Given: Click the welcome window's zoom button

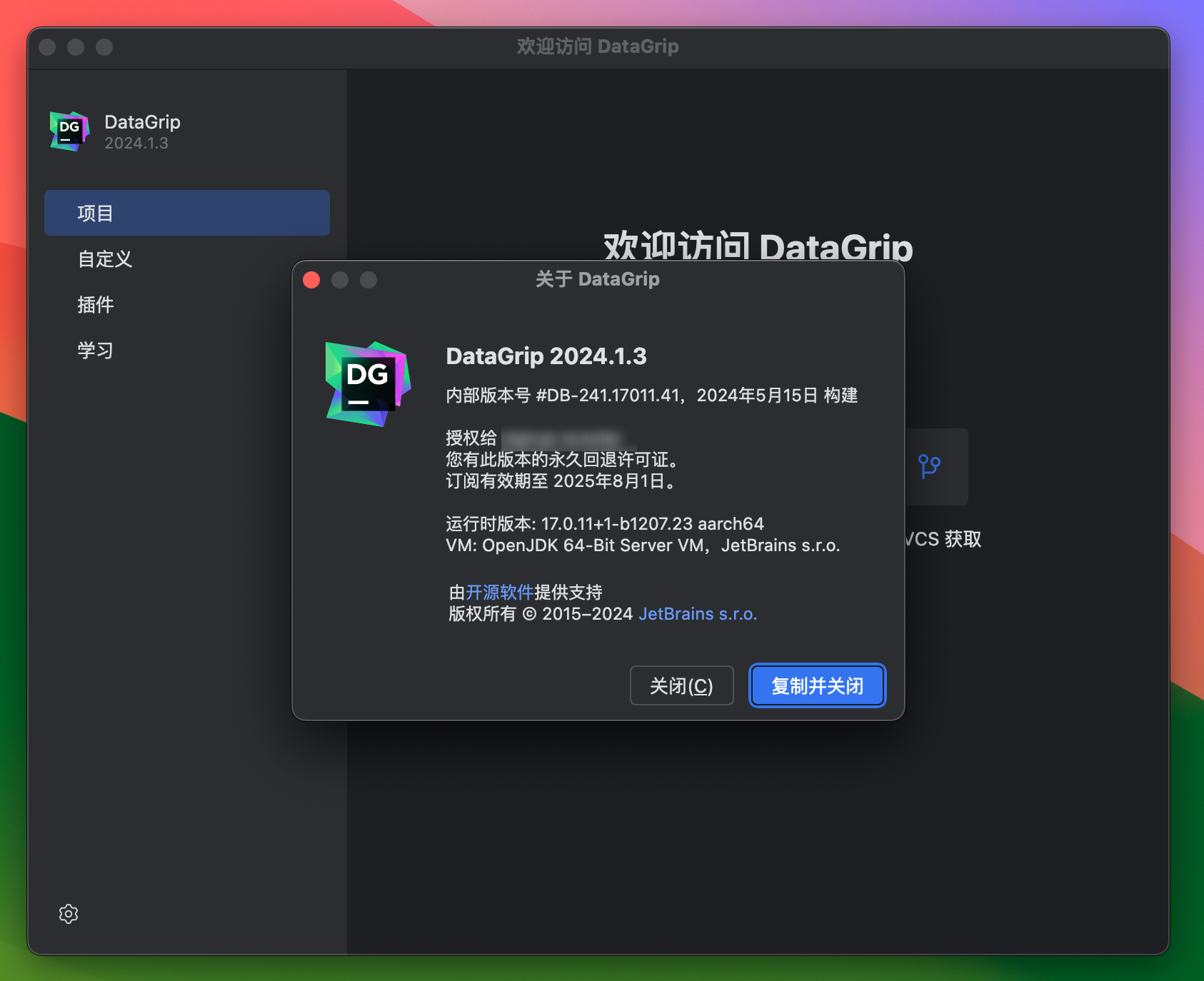Looking at the screenshot, I should click(x=104, y=47).
